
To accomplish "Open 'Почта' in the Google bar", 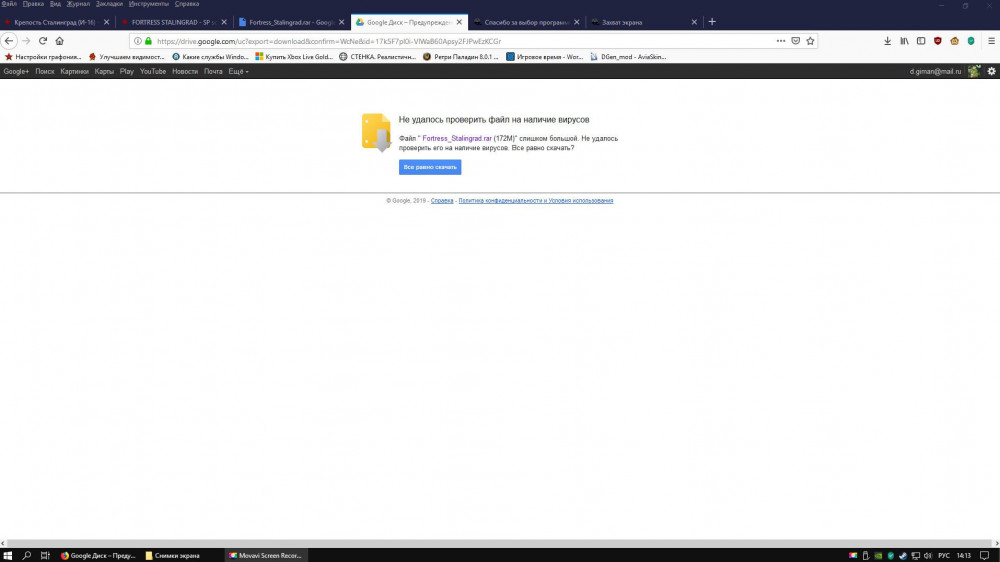I will pyautogui.click(x=213, y=71).
